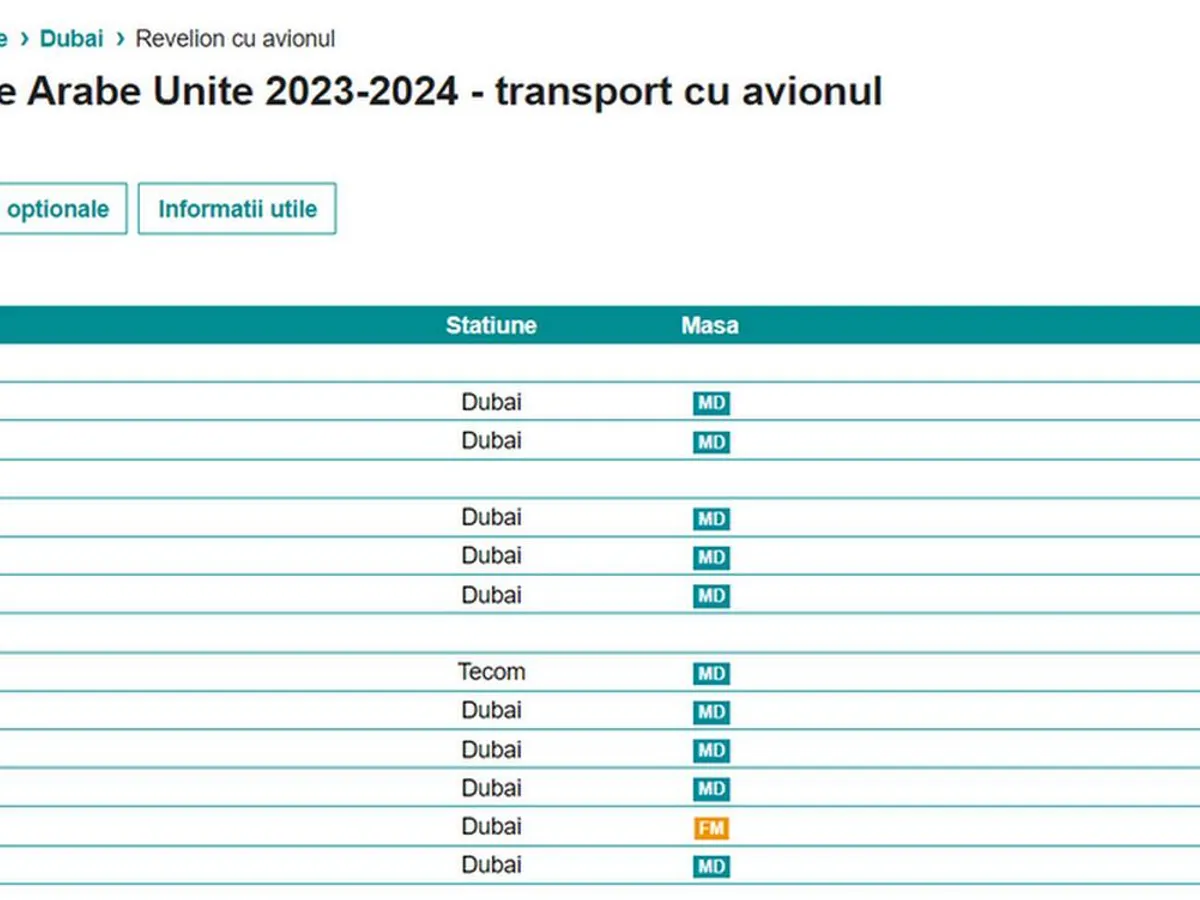
Task: Click the Masa column header
Action: click(x=710, y=325)
